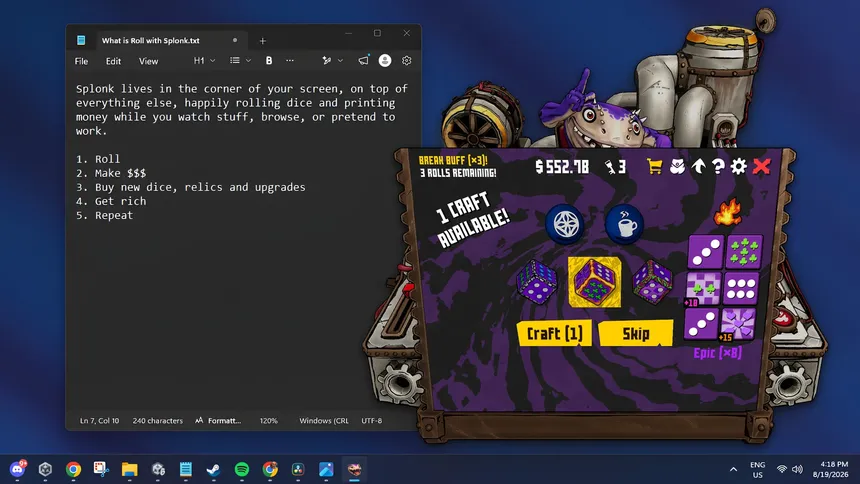Open the Splonk game settings gear
The height and width of the screenshot is (484, 860).
click(x=739, y=166)
